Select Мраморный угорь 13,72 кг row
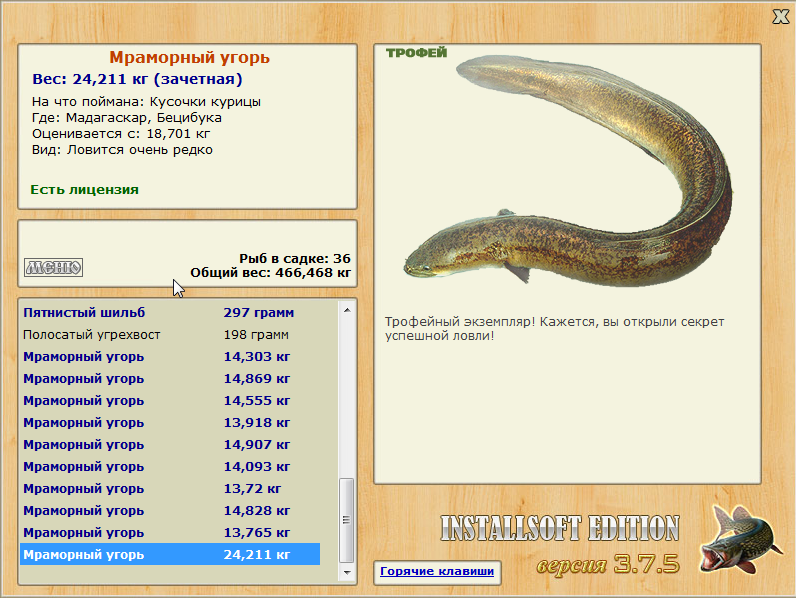This screenshot has width=796, height=598. point(170,489)
